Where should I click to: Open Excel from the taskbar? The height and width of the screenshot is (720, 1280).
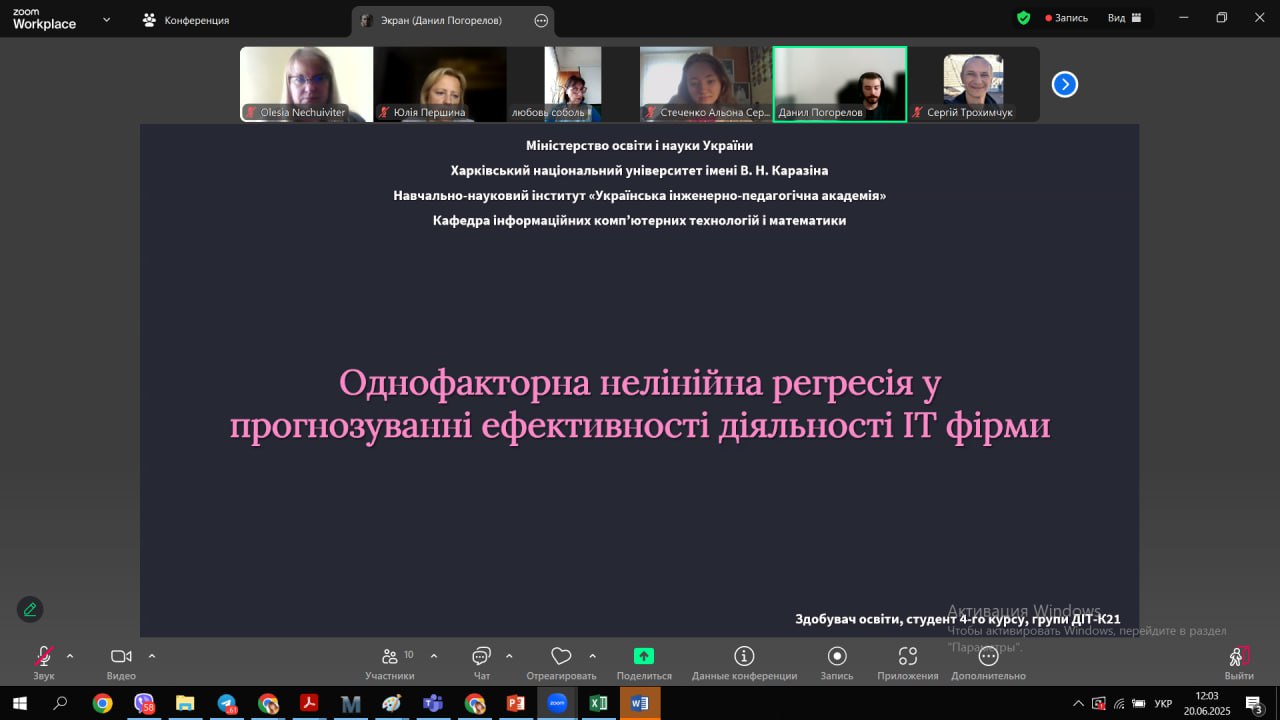coord(598,703)
